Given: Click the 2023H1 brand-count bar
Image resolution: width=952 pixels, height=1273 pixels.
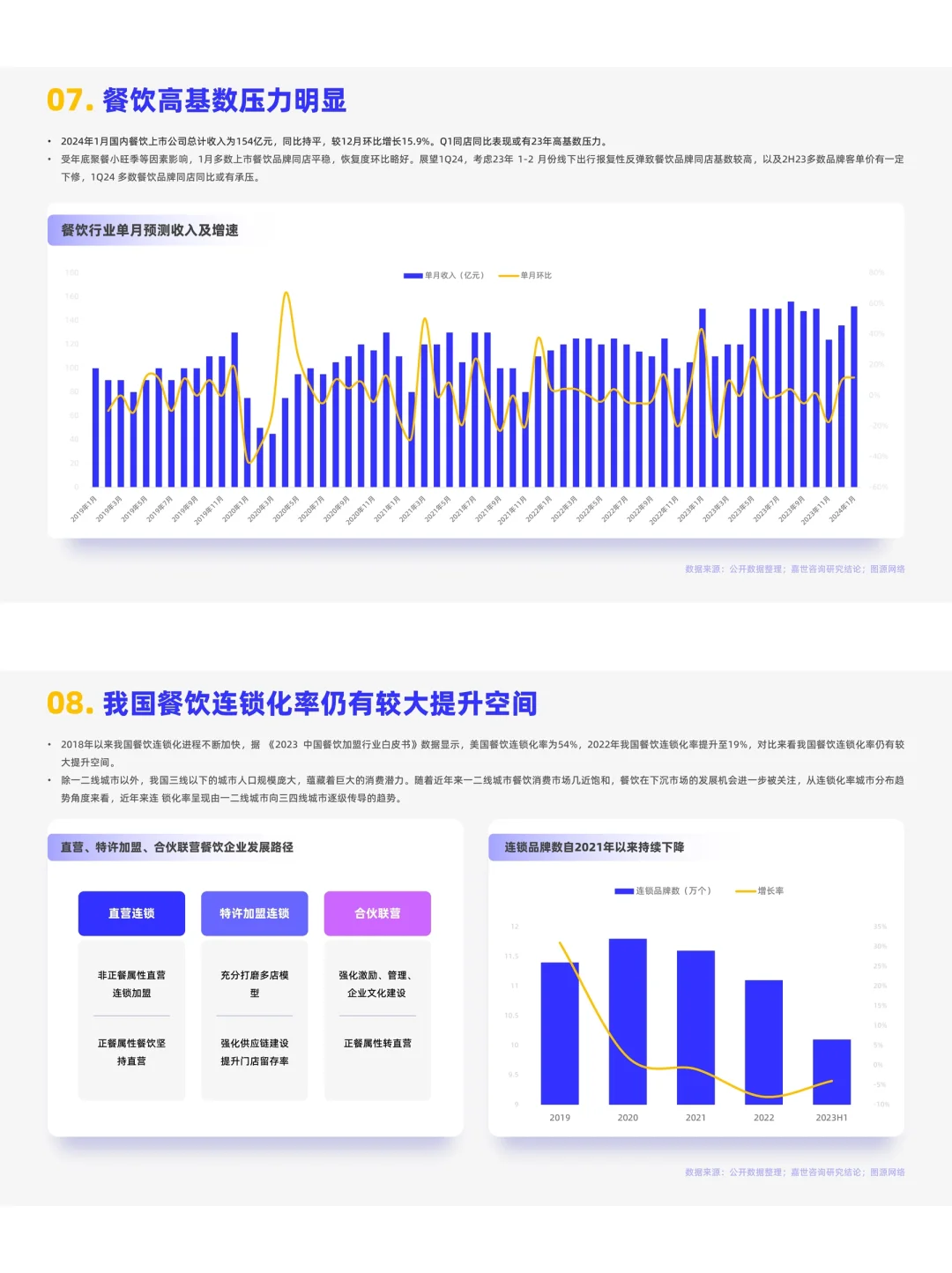Looking at the screenshot, I should tap(831, 1072).
